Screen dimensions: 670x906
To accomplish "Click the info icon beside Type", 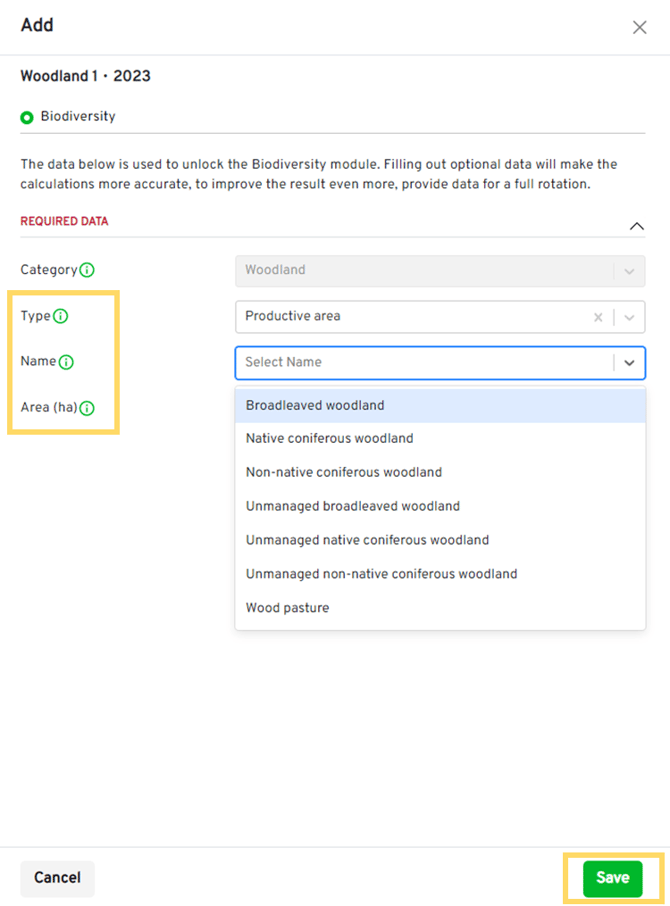I will pyautogui.click(x=60, y=316).
